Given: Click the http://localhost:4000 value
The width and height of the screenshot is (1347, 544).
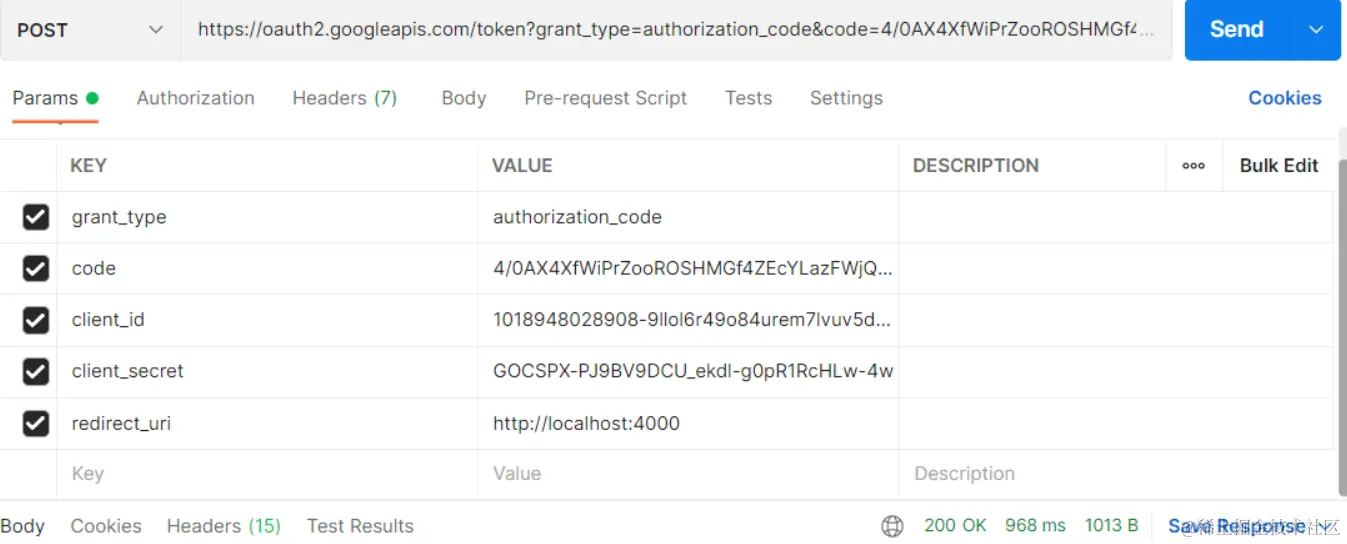Looking at the screenshot, I should click(689, 423).
